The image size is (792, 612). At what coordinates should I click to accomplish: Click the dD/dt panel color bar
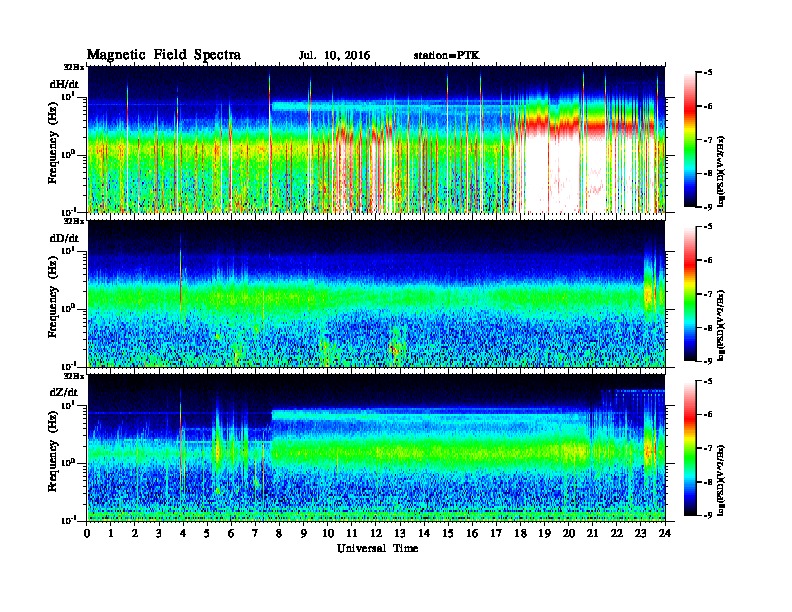[x=690, y=293]
